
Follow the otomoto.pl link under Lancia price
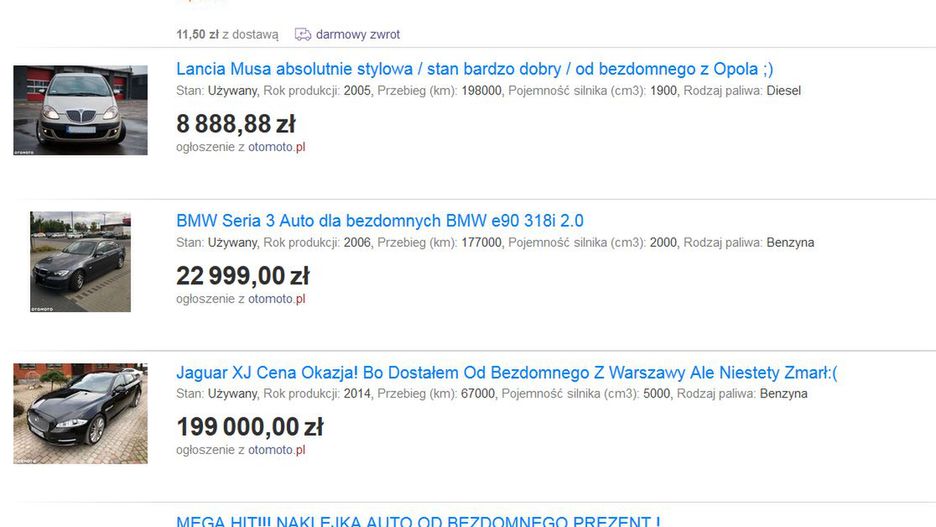pyautogui.click(x=277, y=147)
